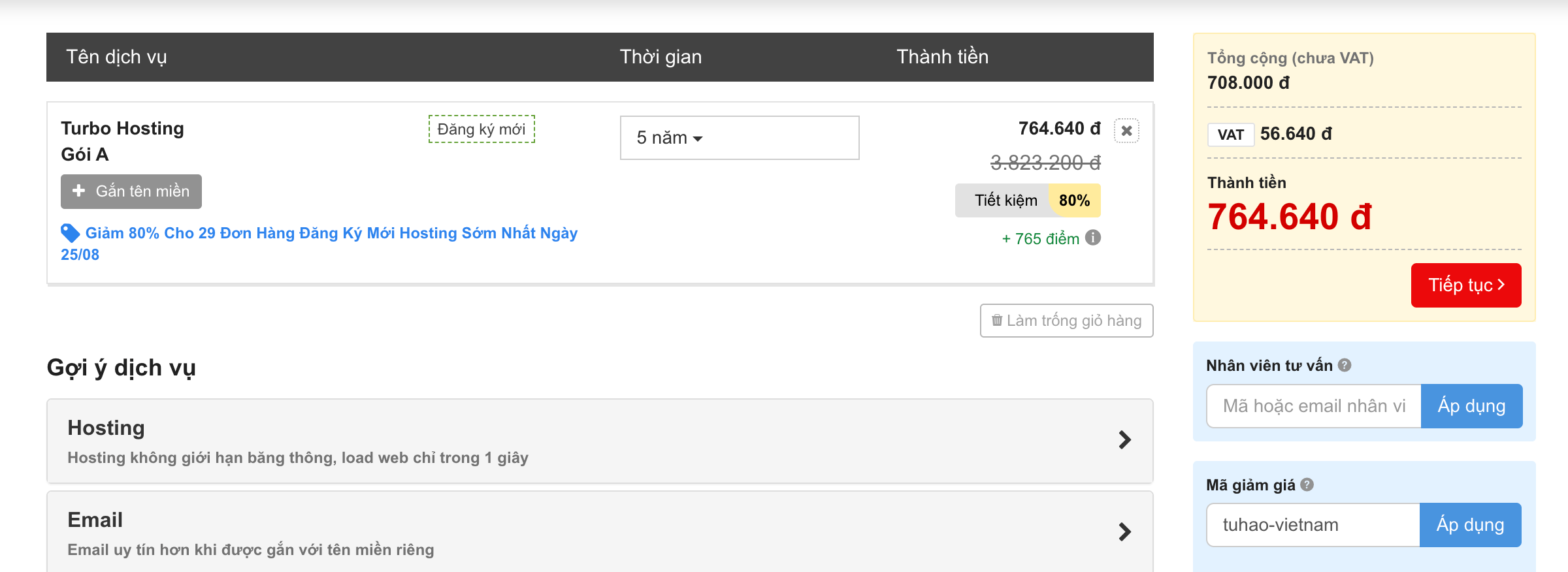1568x572 pixels.
Task: Click trash icon in Làm trống giỏ hàng
Action: click(997, 321)
